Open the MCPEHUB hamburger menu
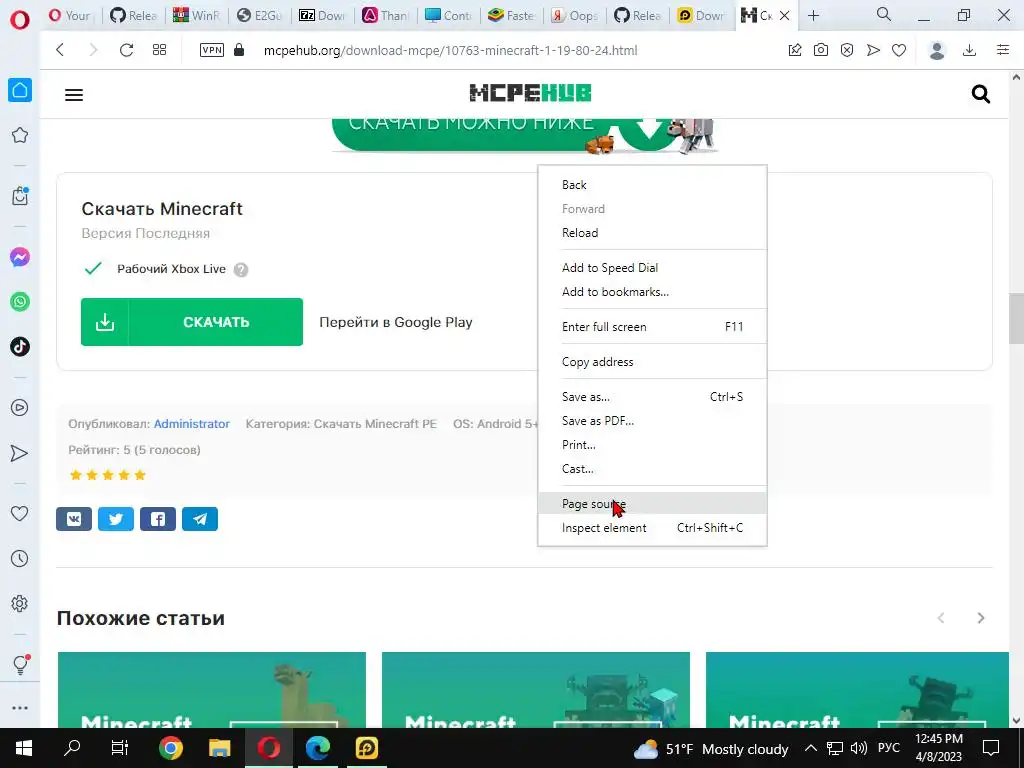 [x=74, y=95]
